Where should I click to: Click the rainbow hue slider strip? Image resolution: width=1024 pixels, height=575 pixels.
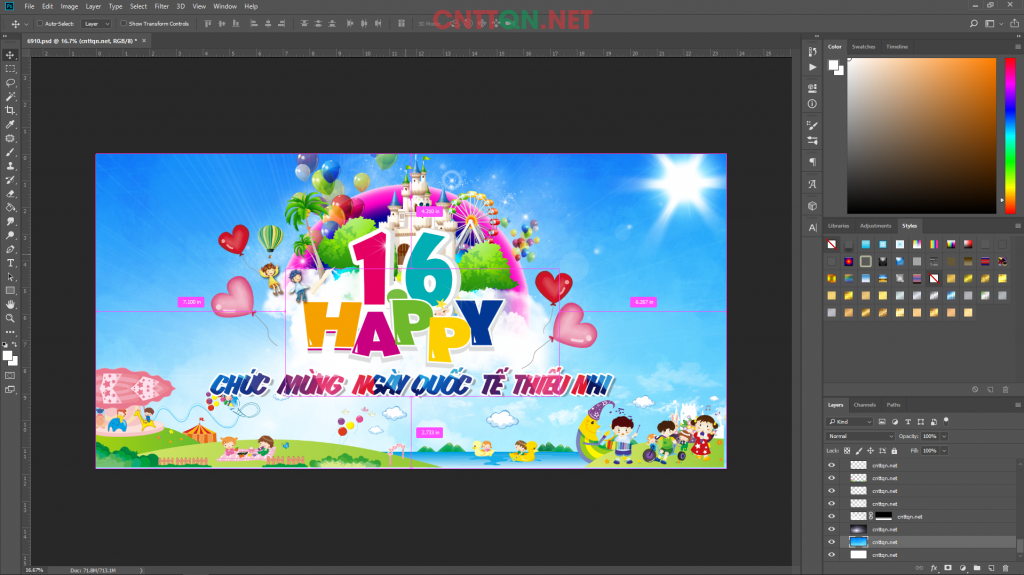[1010, 135]
